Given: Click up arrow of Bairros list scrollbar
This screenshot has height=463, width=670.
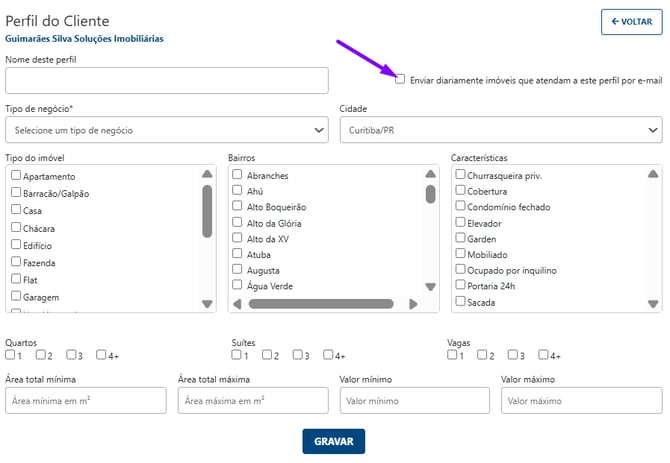Looking at the screenshot, I should click(x=430, y=174).
